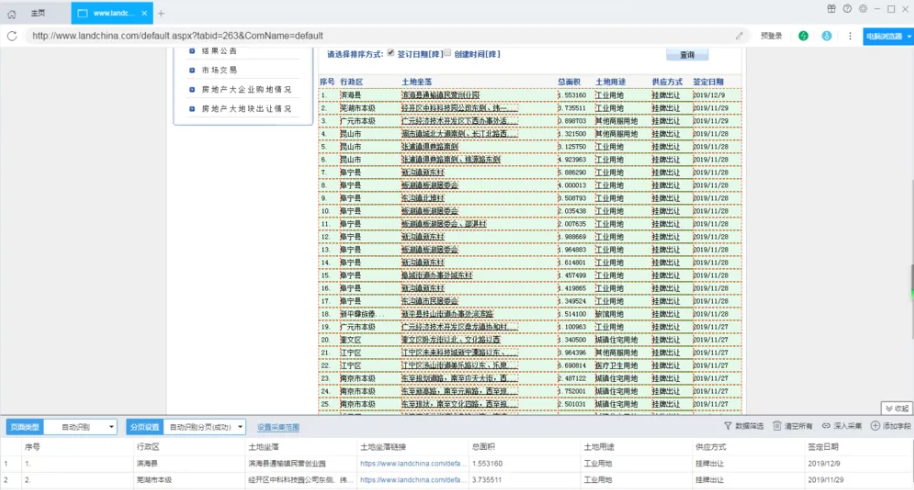This screenshot has height=490, width=914.
Task: Expand the 分页设置 pagination dropdown
Action: [x=204, y=427]
